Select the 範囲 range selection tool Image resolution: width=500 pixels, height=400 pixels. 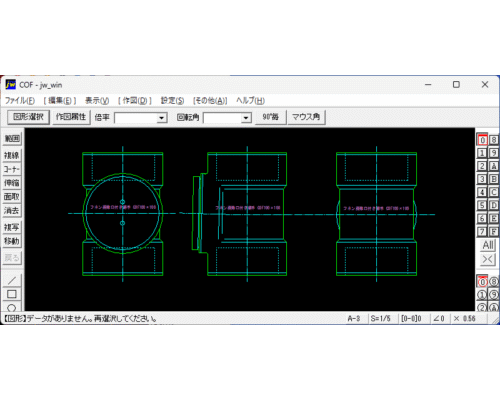[12, 138]
